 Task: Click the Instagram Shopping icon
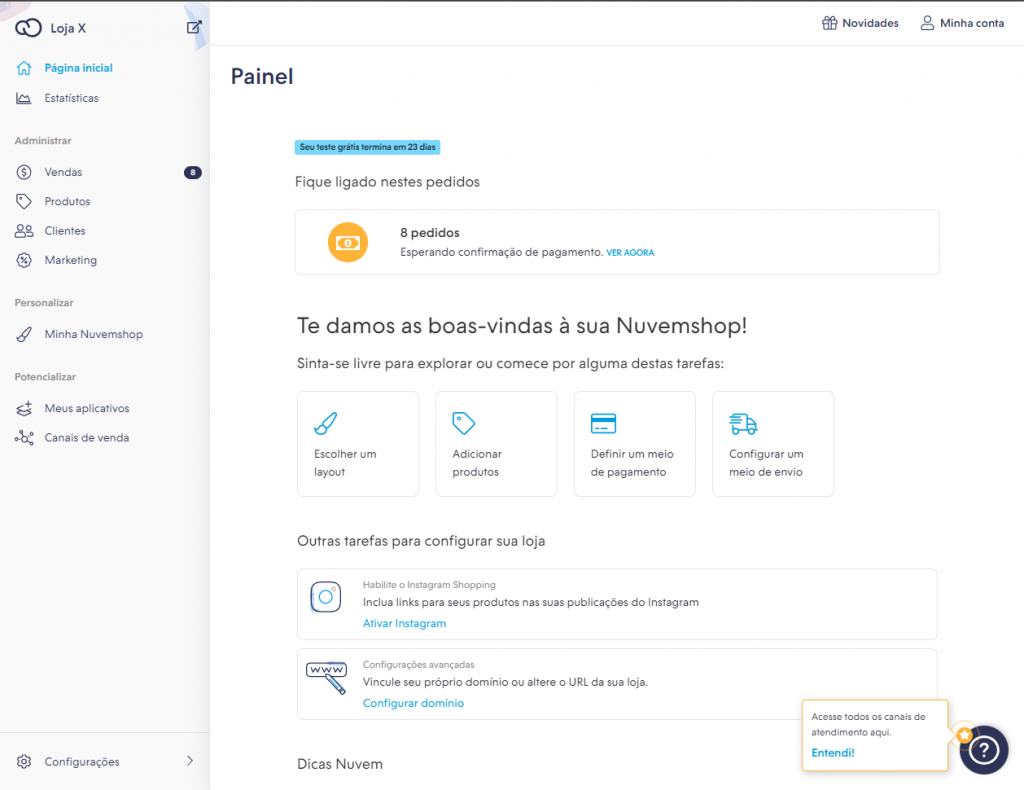(326, 598)
